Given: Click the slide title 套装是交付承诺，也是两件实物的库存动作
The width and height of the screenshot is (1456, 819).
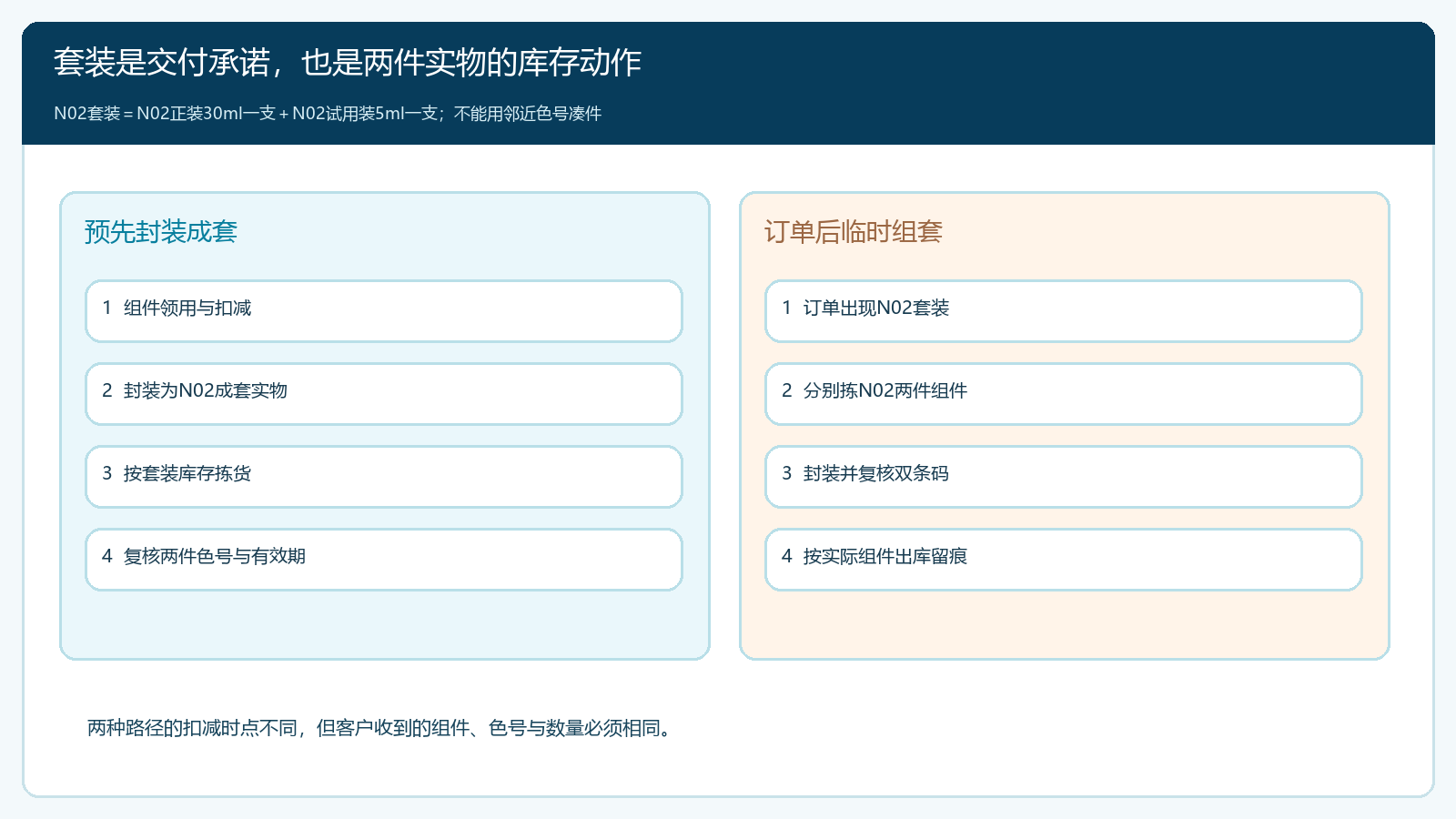Looking at the screenshot, I should pyautogui.click(x=348, y=62).
